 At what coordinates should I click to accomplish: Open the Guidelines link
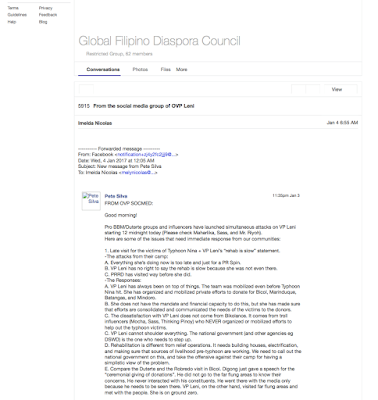pyautogui.click(x=17, y=15)
